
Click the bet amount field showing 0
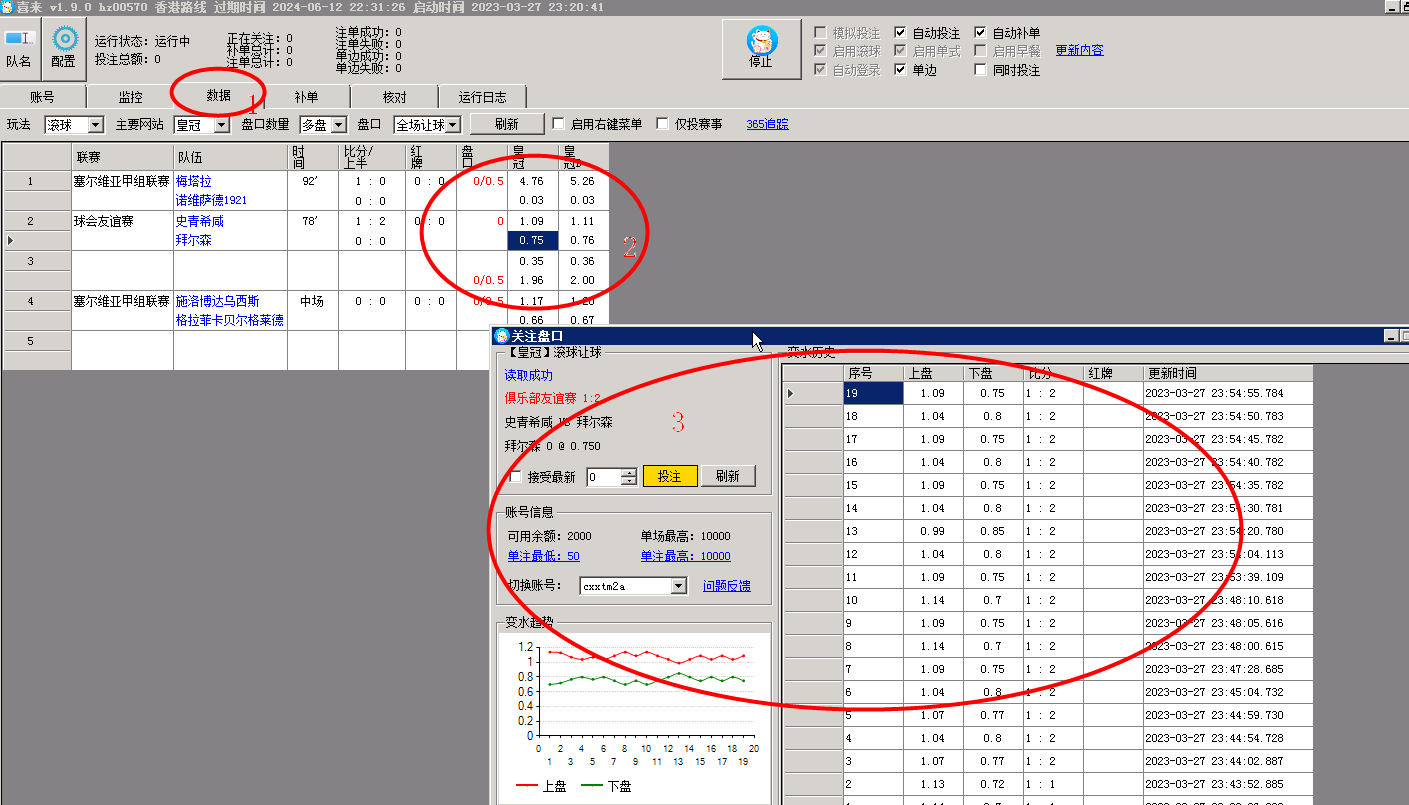point(603,477)
